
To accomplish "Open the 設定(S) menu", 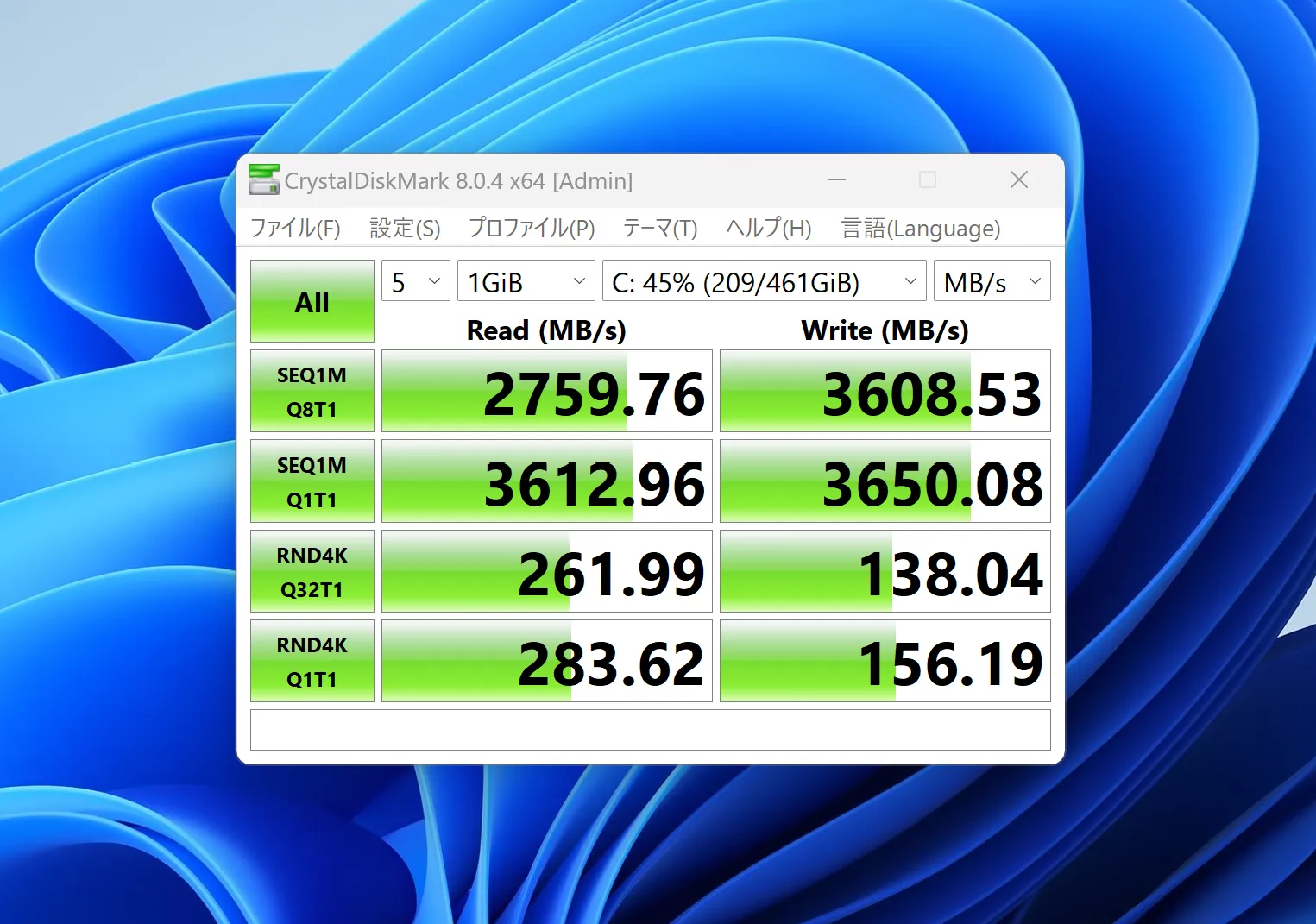I will [x=405, y=229].
